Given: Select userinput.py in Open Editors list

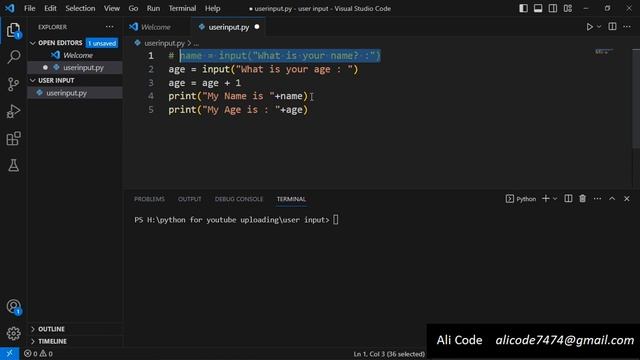Looking at the screenshot, I should click(75, 67).
